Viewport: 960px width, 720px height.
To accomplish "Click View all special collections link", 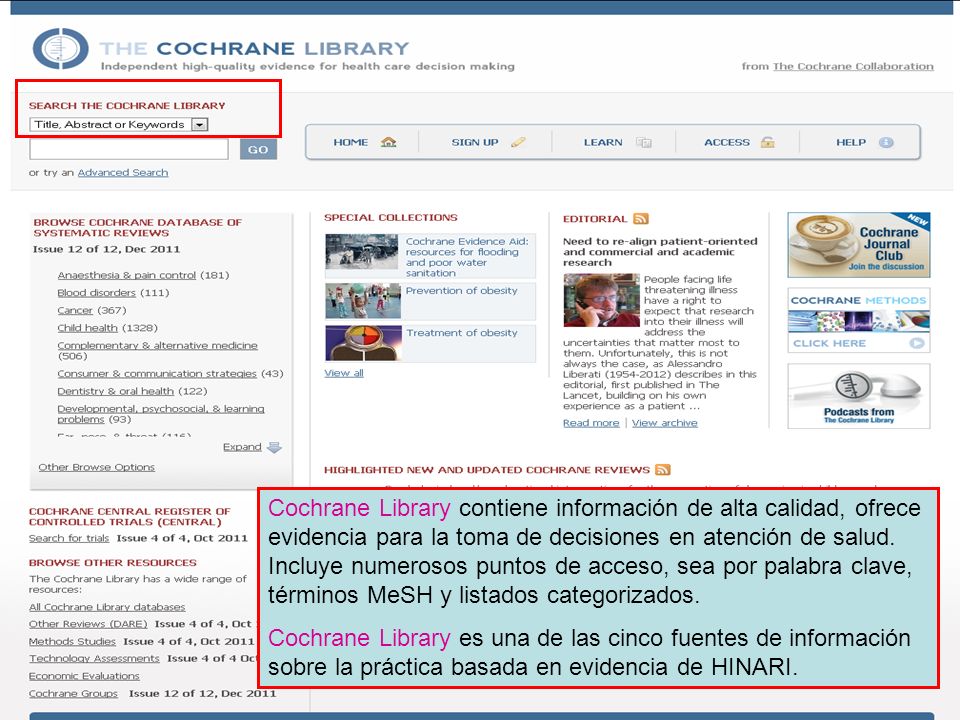I will tap(344, 373).
